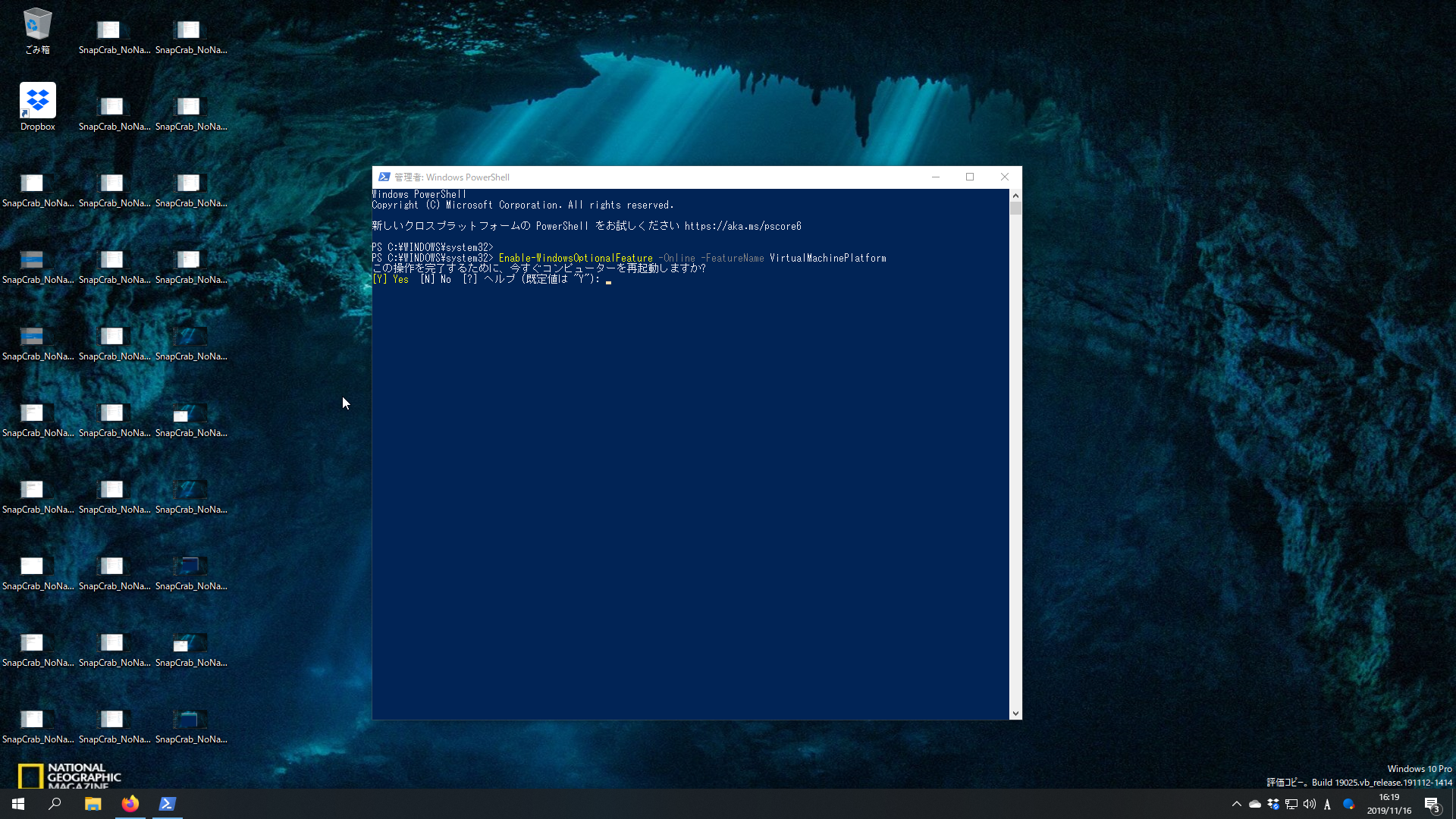Image resolution: width=1456 pixels, height=819 pixels.
Task: Click PowerShell scrollbar down arrow
Action: [1015, 714]
